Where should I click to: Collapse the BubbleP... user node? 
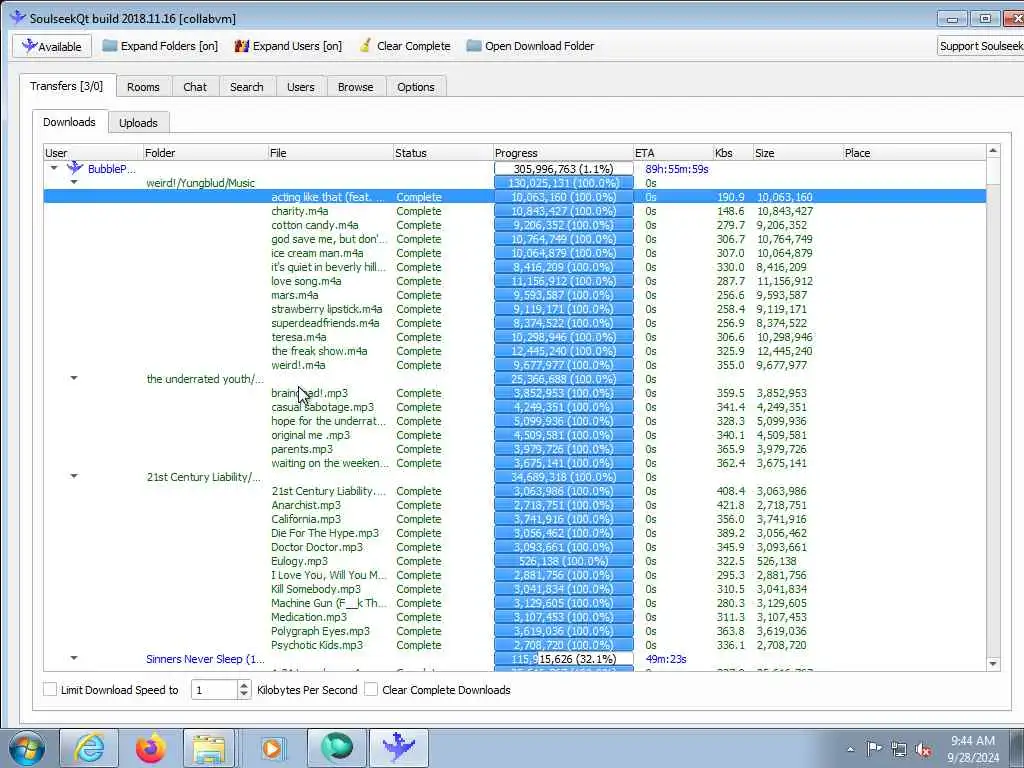pyautogui.click(x=54, y=168)
